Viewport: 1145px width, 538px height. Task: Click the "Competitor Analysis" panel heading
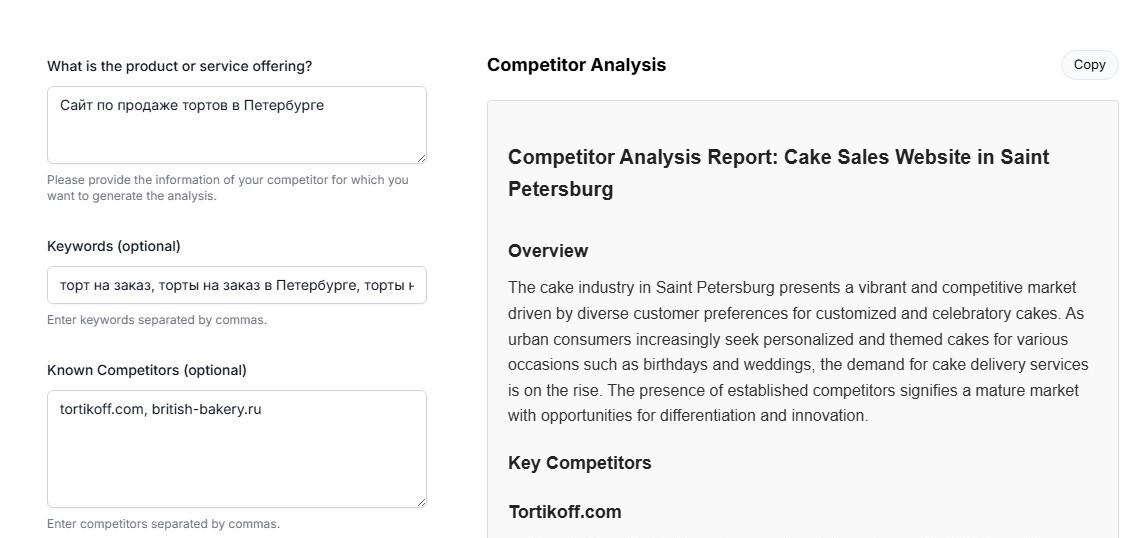(x=576, y=65)
